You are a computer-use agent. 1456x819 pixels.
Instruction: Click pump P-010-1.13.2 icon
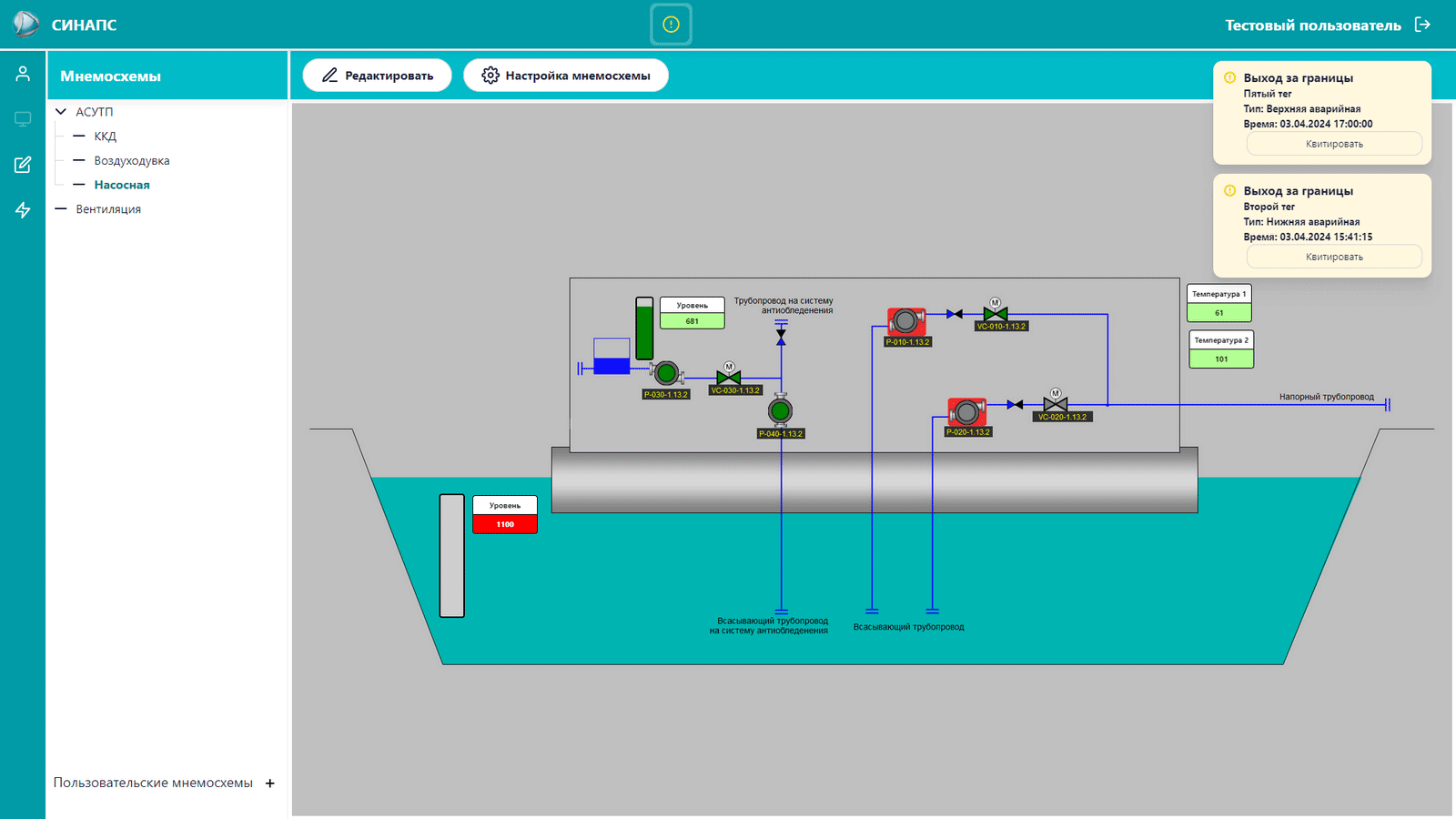(906, 321)
